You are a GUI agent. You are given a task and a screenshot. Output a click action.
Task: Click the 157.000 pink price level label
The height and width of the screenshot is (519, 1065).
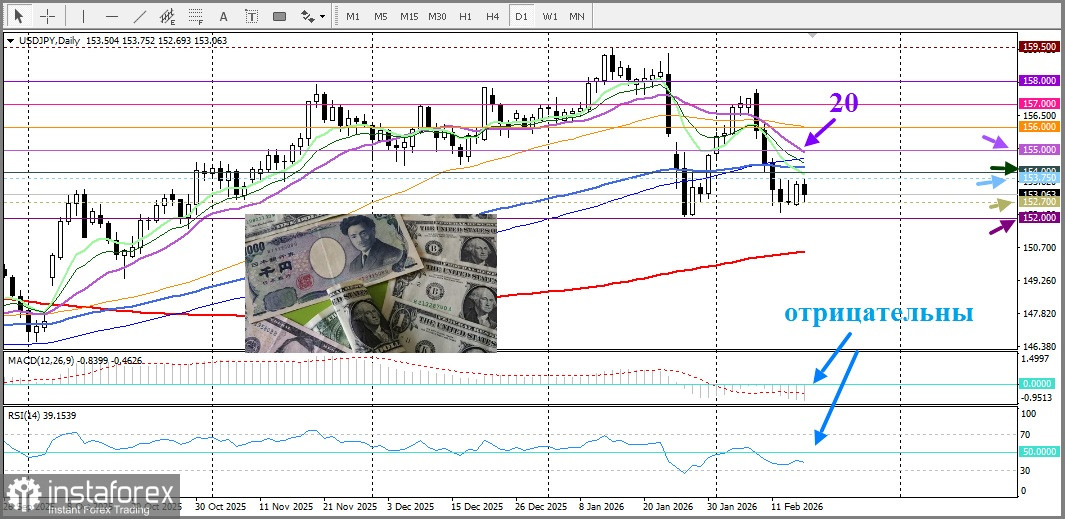[1039, 103]
